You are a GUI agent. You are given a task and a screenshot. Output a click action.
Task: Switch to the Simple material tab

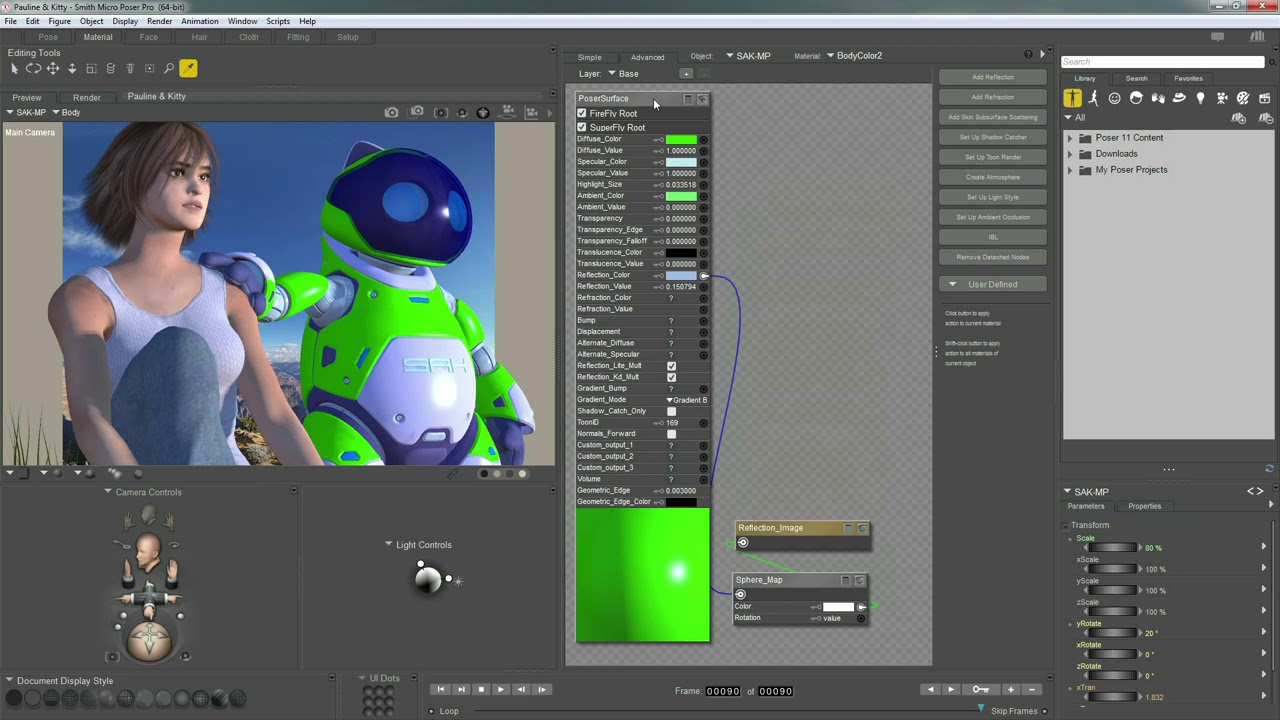(589, 57)
